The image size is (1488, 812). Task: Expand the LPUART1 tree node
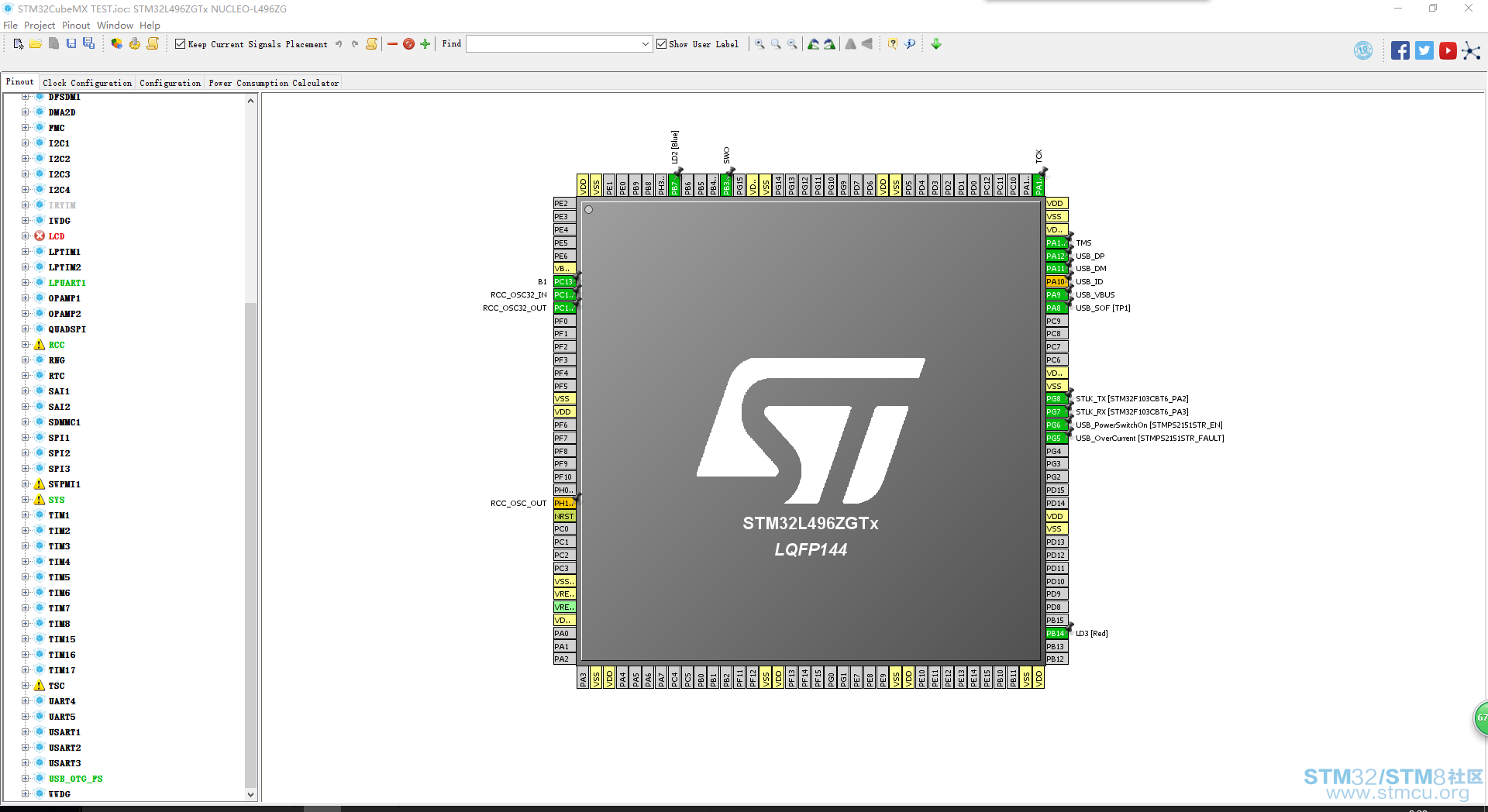click(26, 283)
